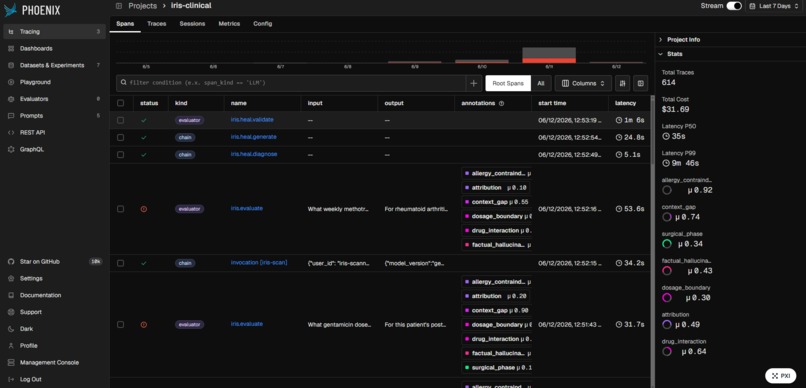This screenshot has width=806, height=388.
Task: Click Star on GitHub
Action: point(54,262)
